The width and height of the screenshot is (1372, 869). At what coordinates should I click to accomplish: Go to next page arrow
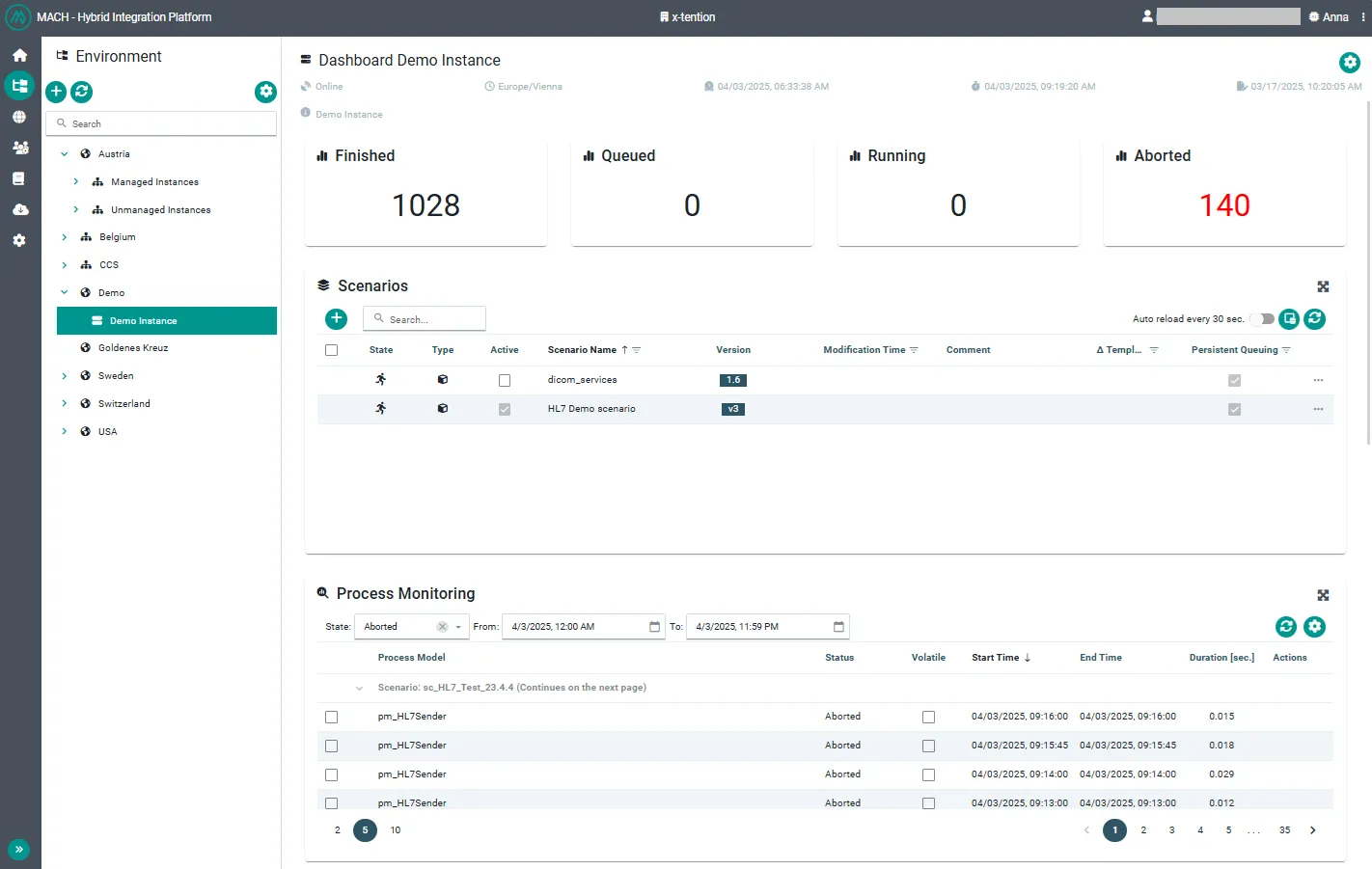(1312, 830)
